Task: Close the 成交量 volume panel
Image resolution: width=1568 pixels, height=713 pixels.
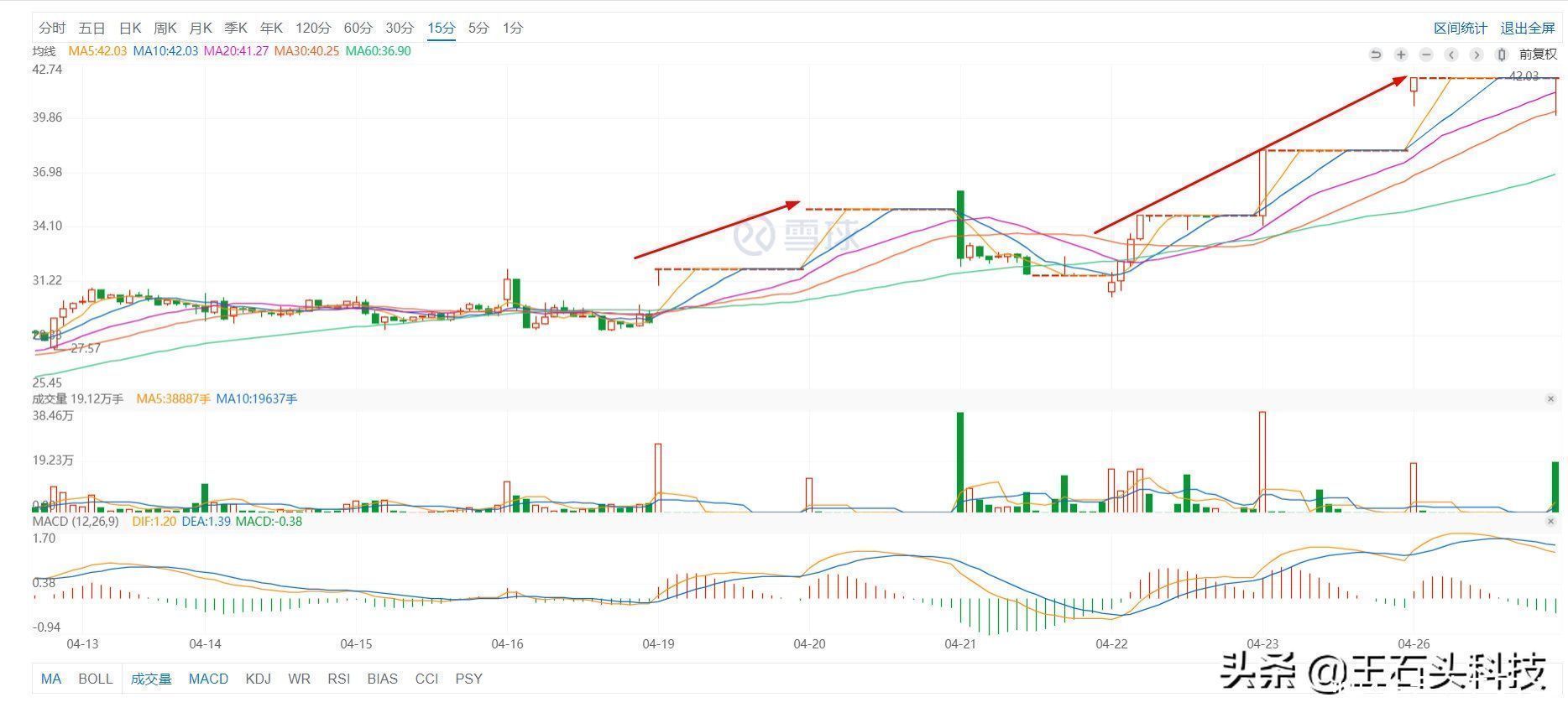Action: point(1550,399)
